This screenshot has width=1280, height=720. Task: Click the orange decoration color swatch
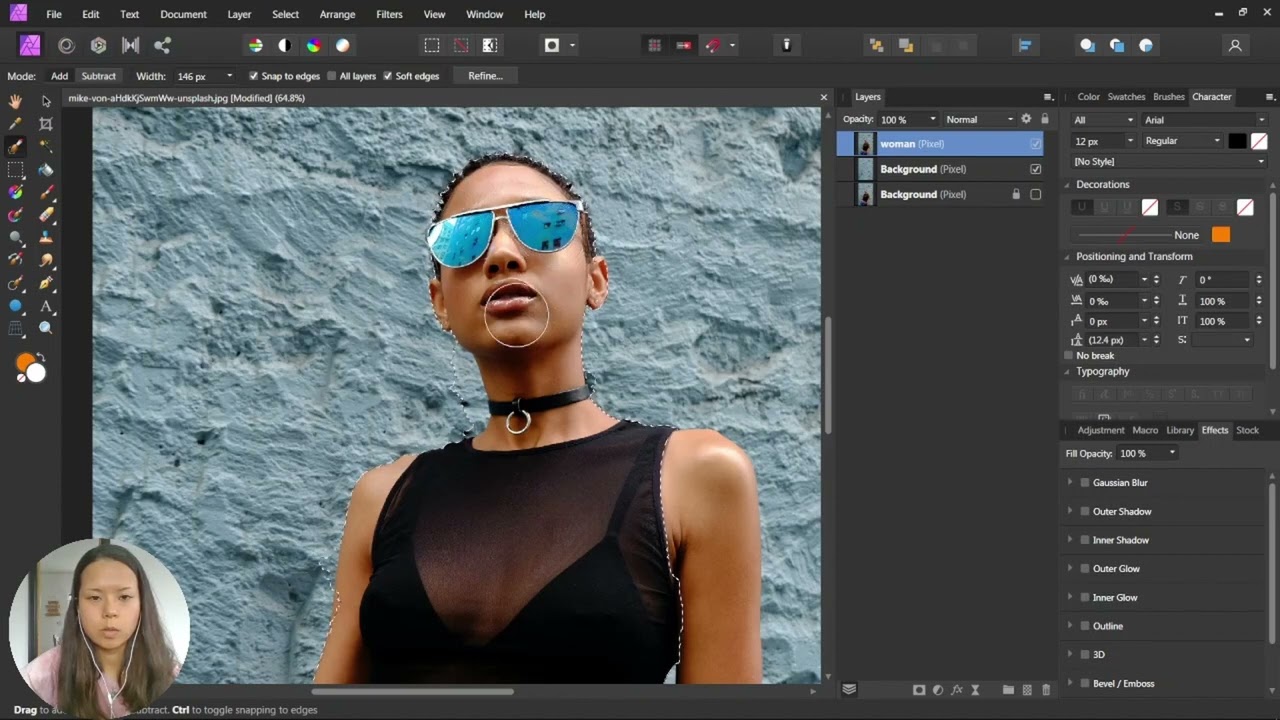point(1221,234)
